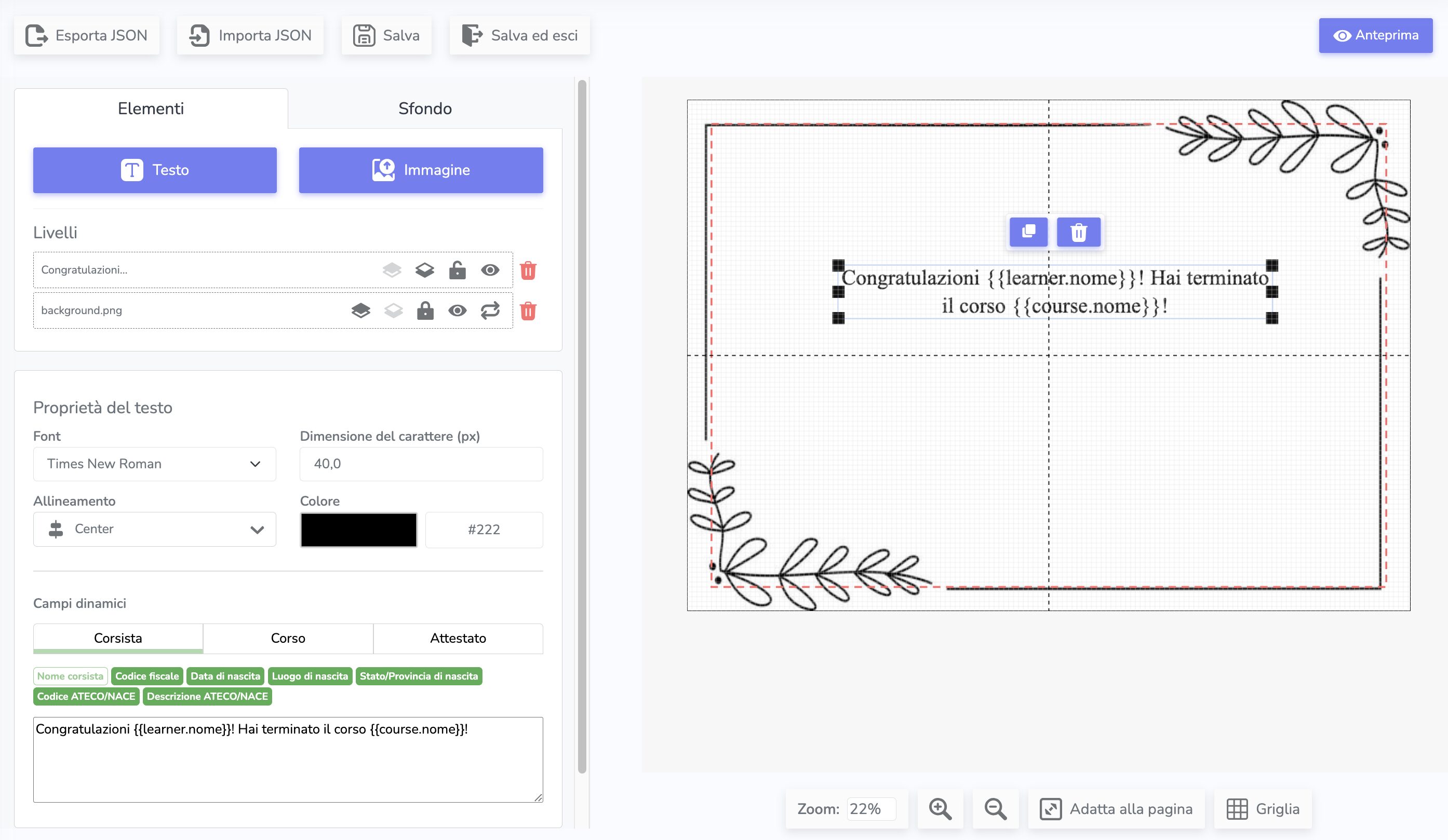This screenshot has width=1448, height=840.
Task: Open the Corso dynamic fields tab
Action: pyautogui.click(x=287, y=638)
